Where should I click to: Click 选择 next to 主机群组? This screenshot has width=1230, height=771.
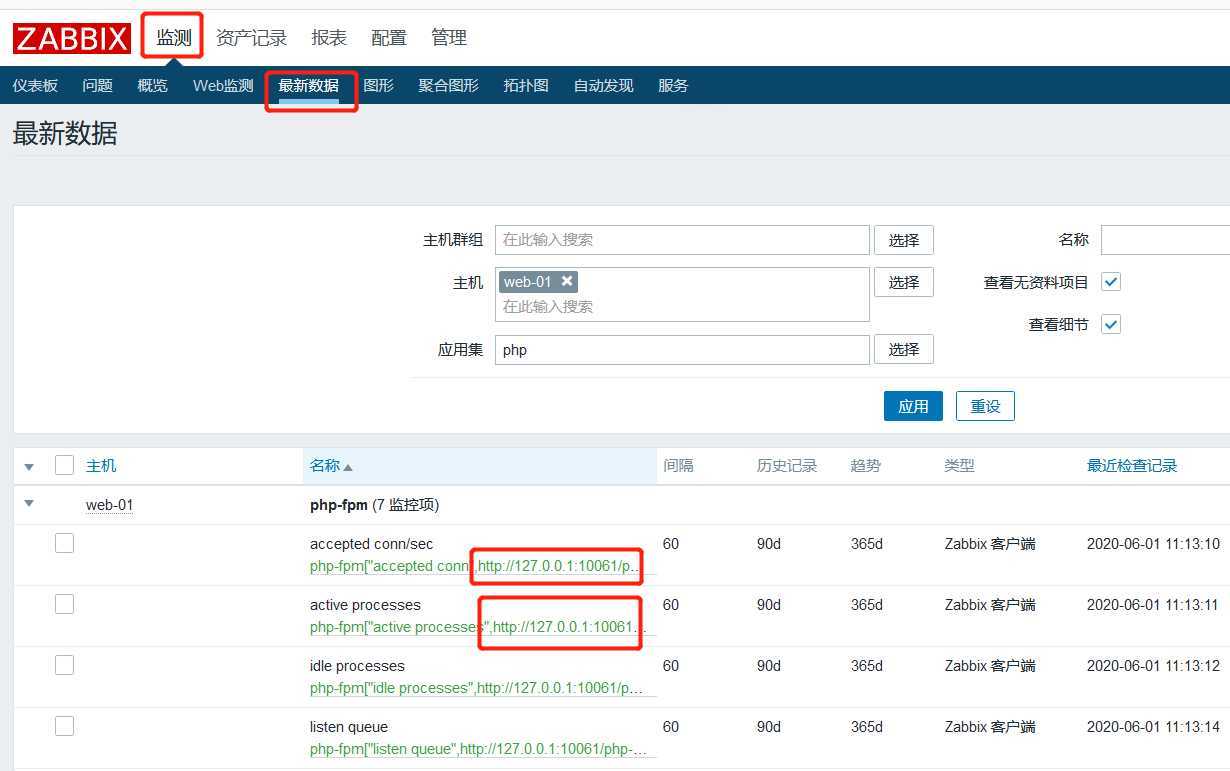pos(903,240)
